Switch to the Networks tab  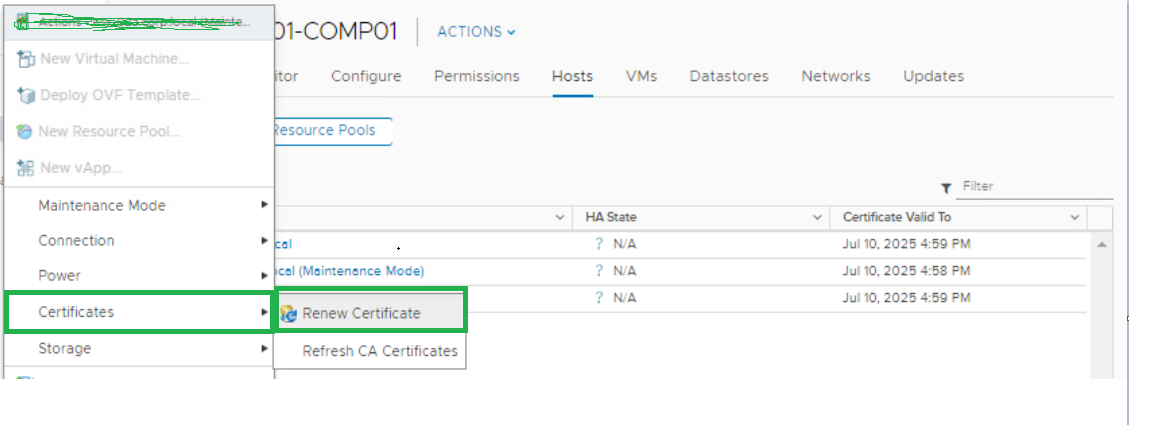tap(836, 76)
